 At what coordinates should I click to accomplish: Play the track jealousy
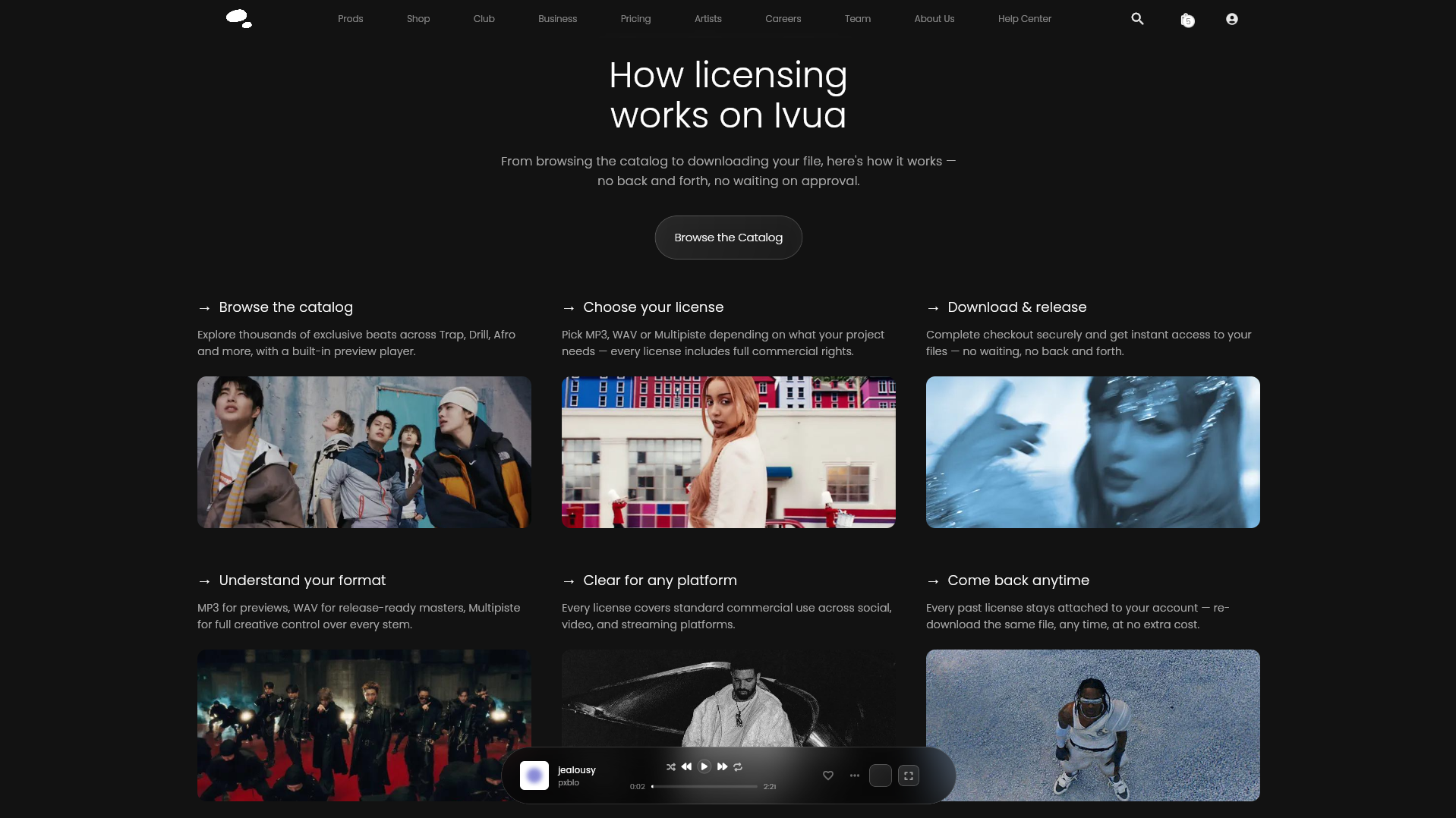tap(704, 767)
